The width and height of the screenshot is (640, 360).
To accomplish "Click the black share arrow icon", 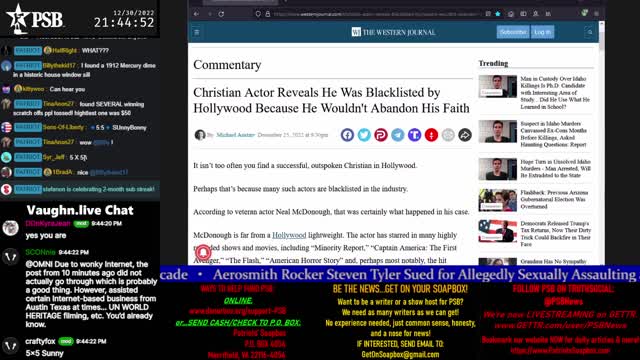I will [x=464, y=135].
